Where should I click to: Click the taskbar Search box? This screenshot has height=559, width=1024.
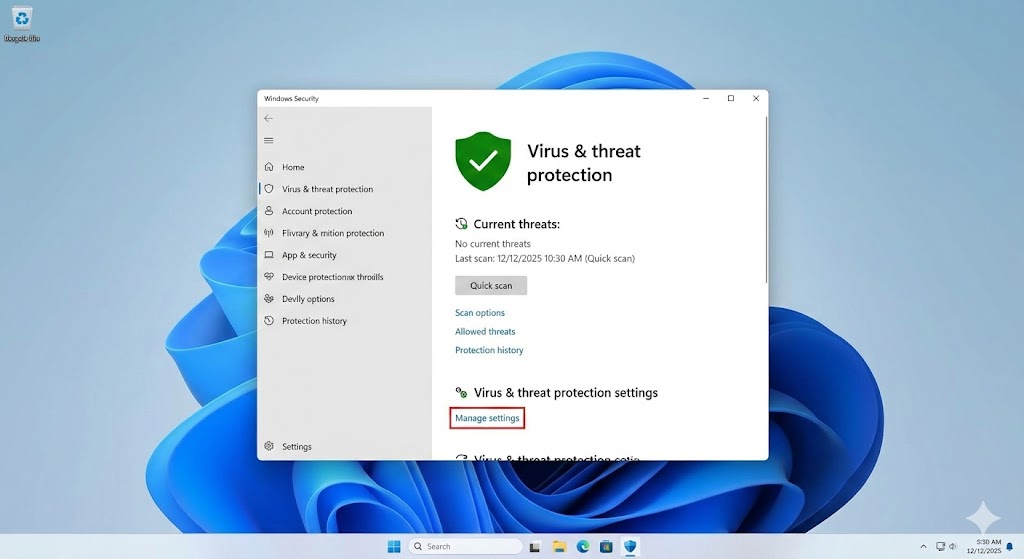[x=466, y=547]
